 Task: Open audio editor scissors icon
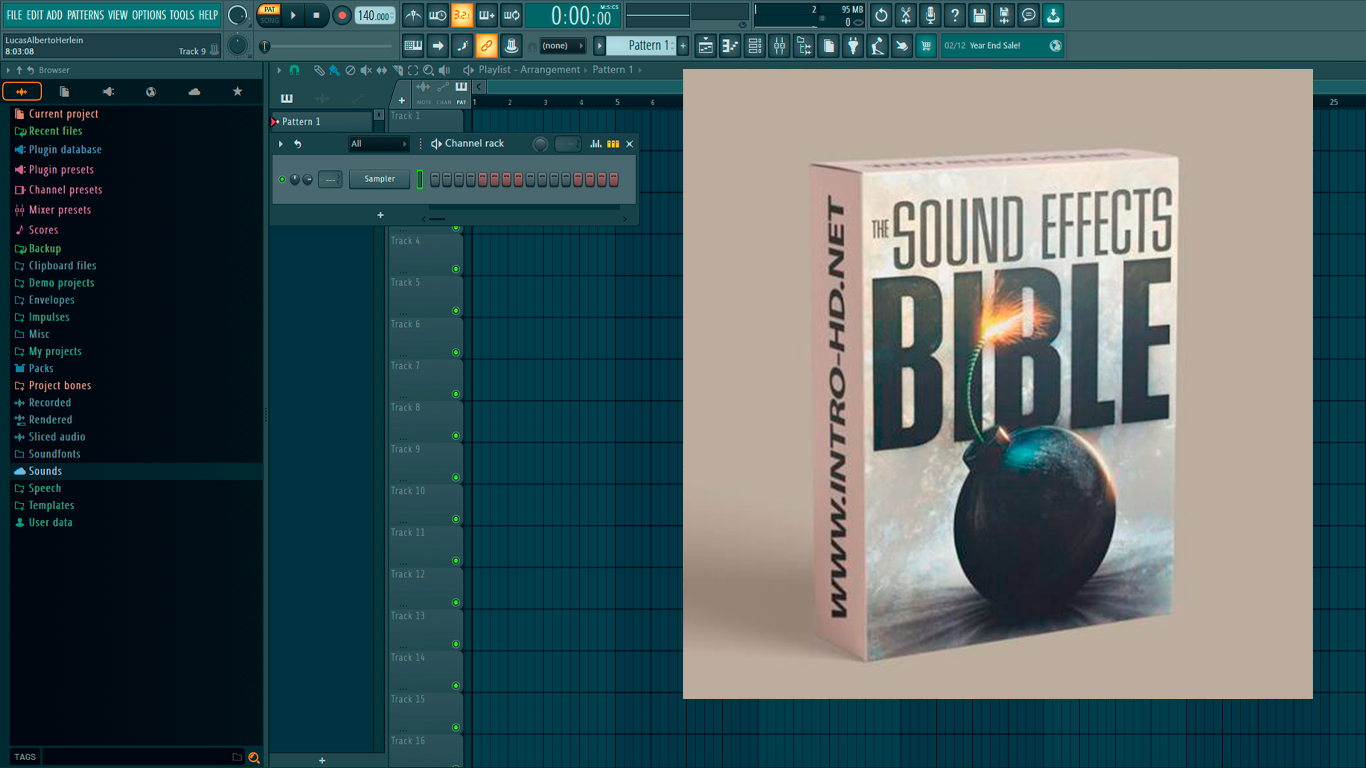(x=906, y=15)
